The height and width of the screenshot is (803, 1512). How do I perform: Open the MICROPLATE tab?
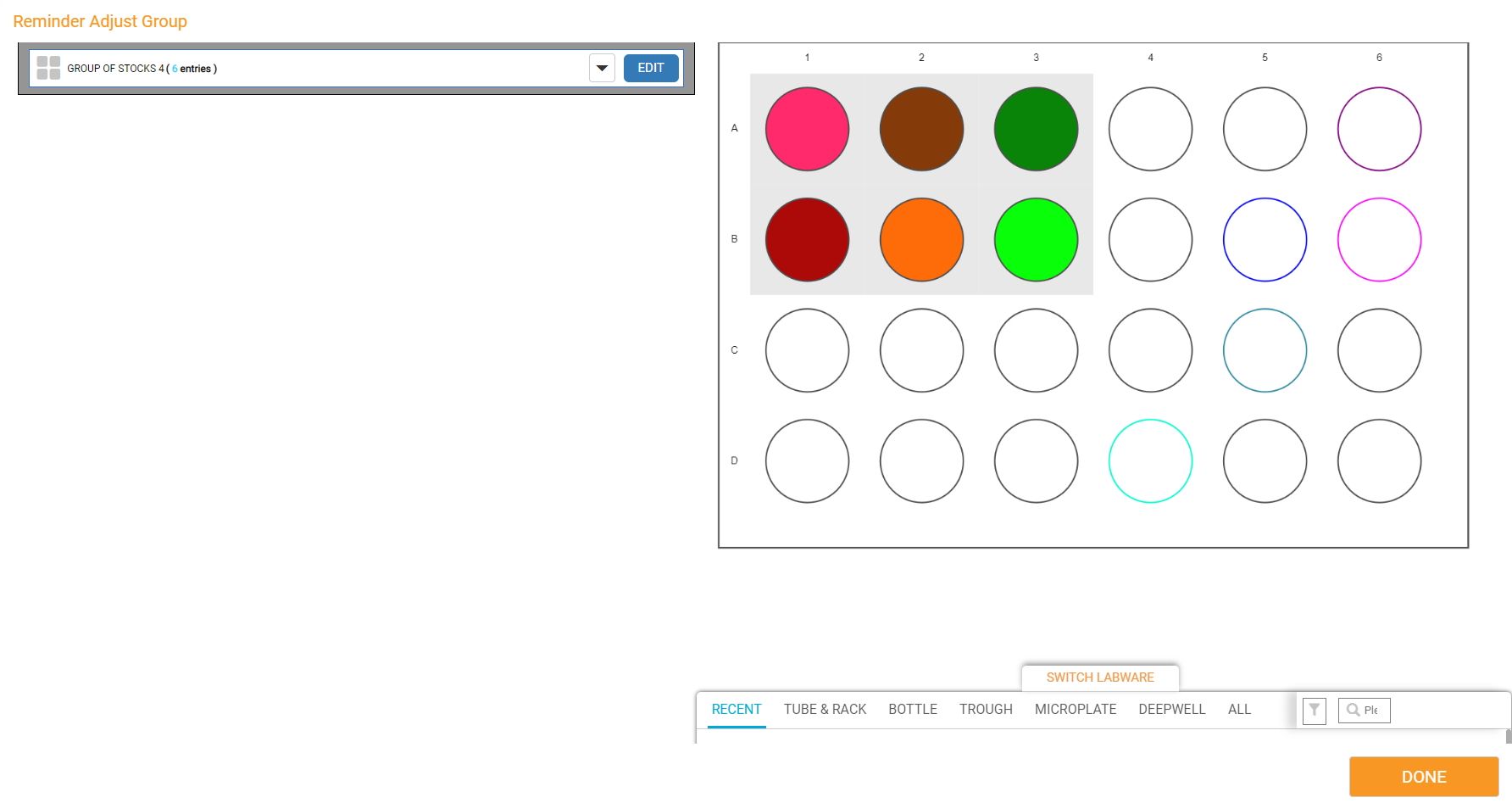(x=1076, y=710)
